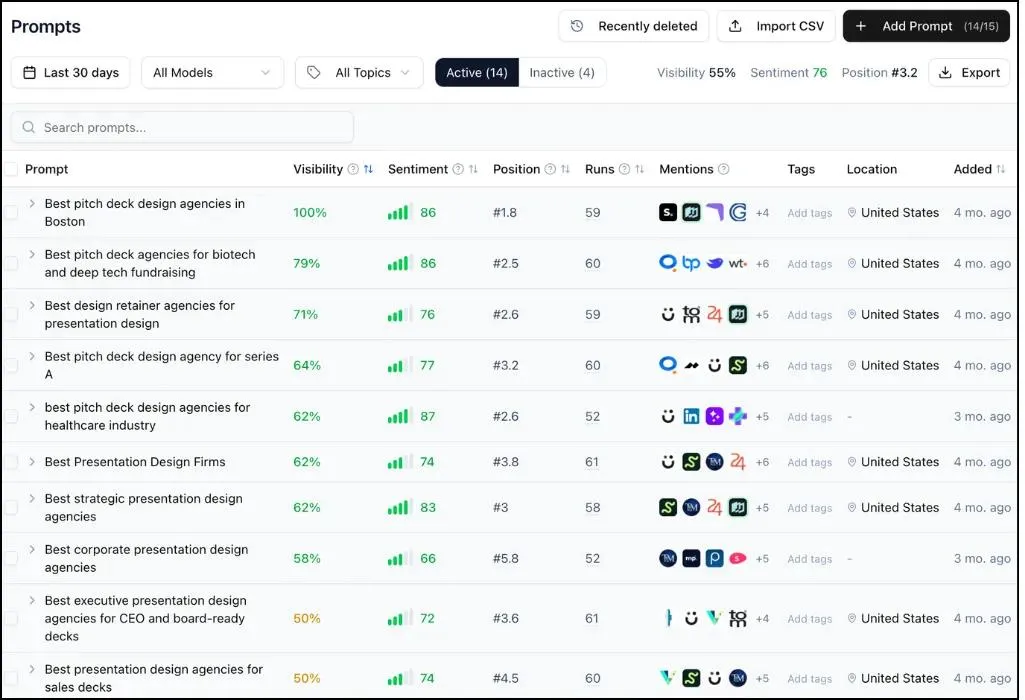
Task: Open the Visibility column help icon
Action: point(353,169)
